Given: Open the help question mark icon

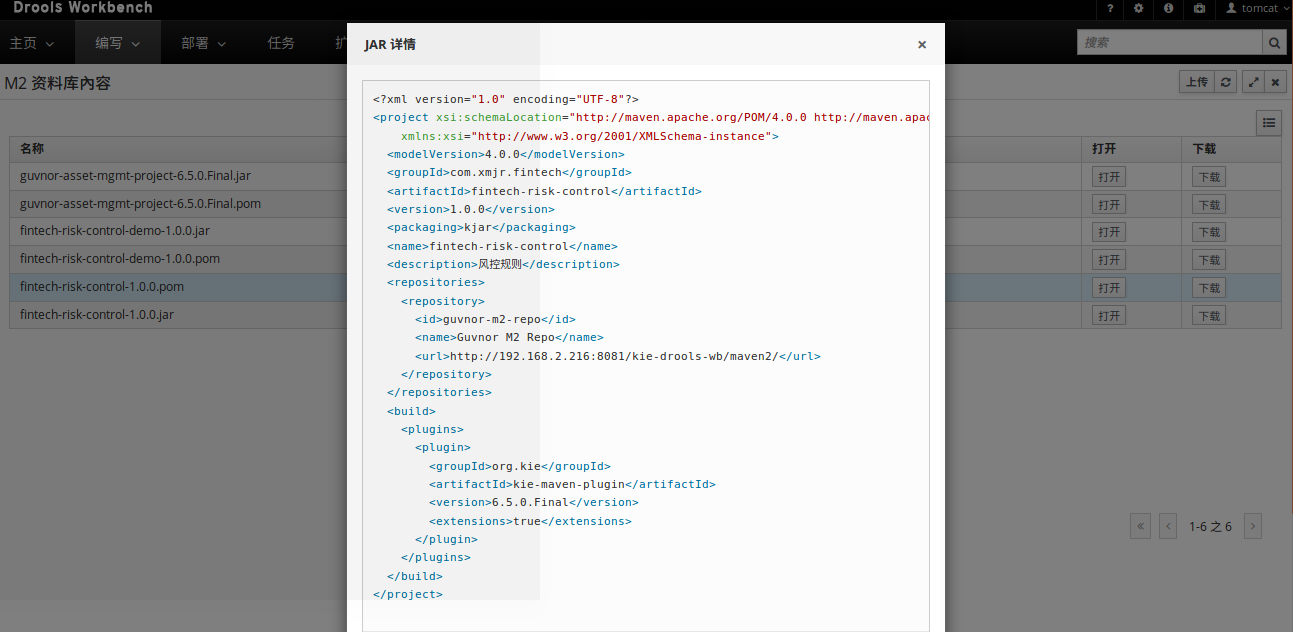Looking at the screenshot, I should point(1110,8).
